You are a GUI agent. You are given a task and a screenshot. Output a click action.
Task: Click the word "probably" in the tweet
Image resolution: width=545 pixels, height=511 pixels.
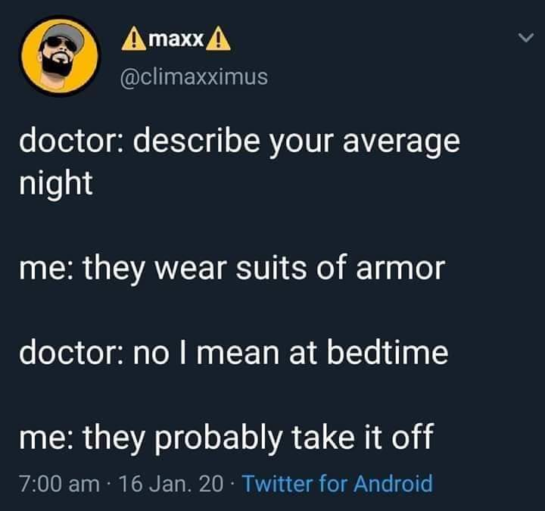point(218,438)
